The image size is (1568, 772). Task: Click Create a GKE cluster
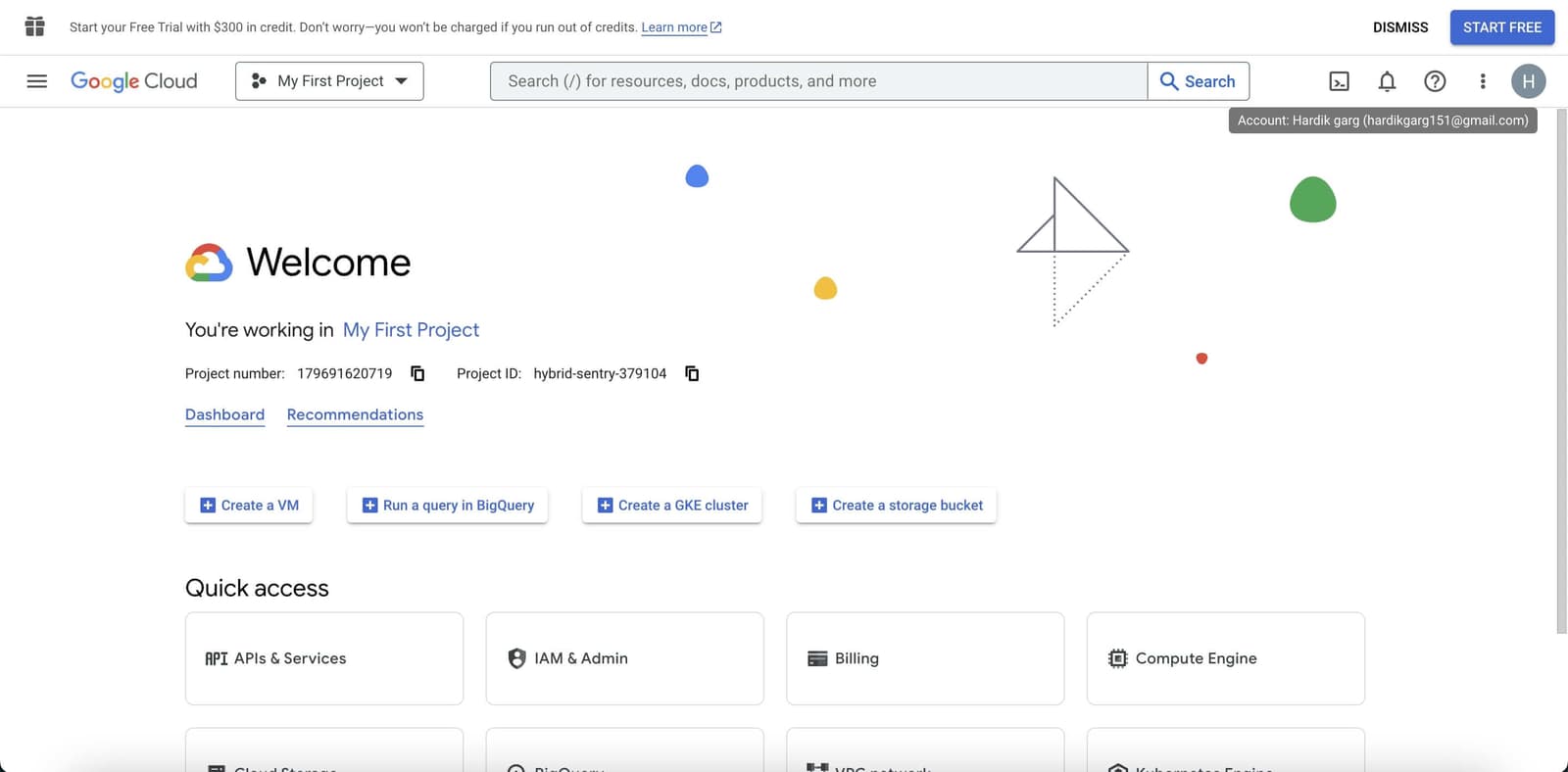(672, 506)
